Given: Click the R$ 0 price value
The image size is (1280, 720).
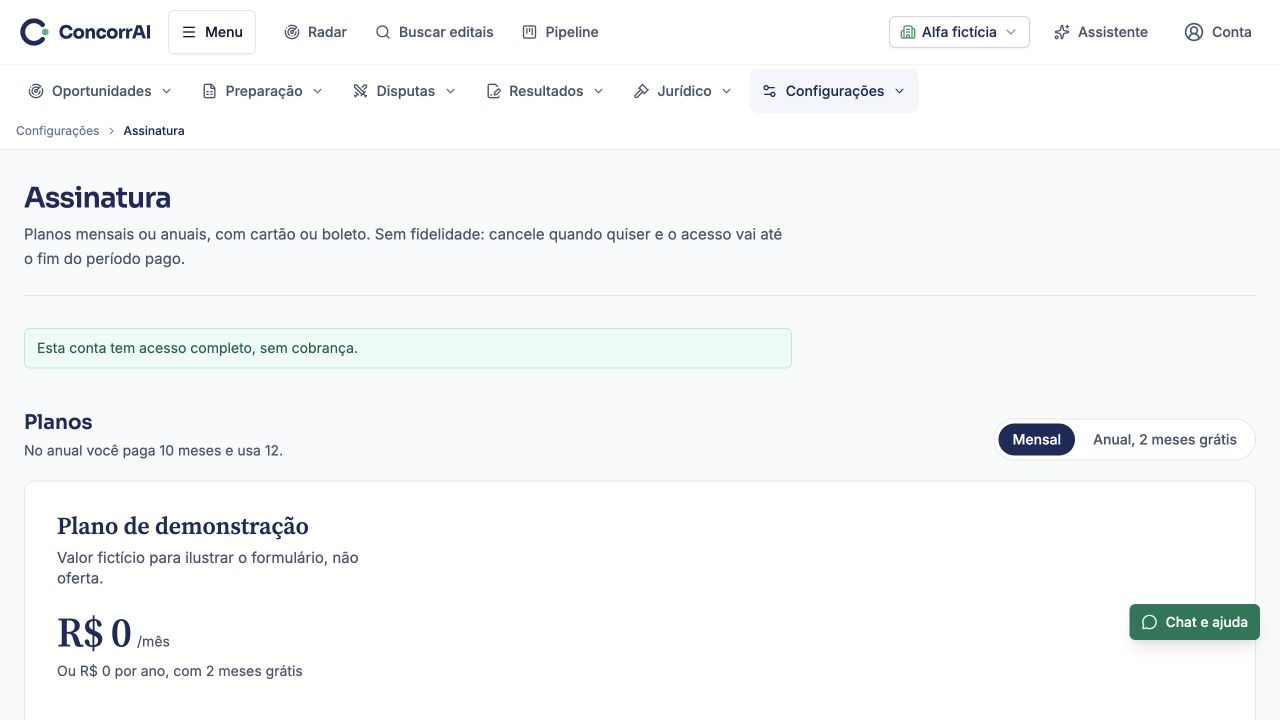Looking at the screenshot, I should point(94,633).
